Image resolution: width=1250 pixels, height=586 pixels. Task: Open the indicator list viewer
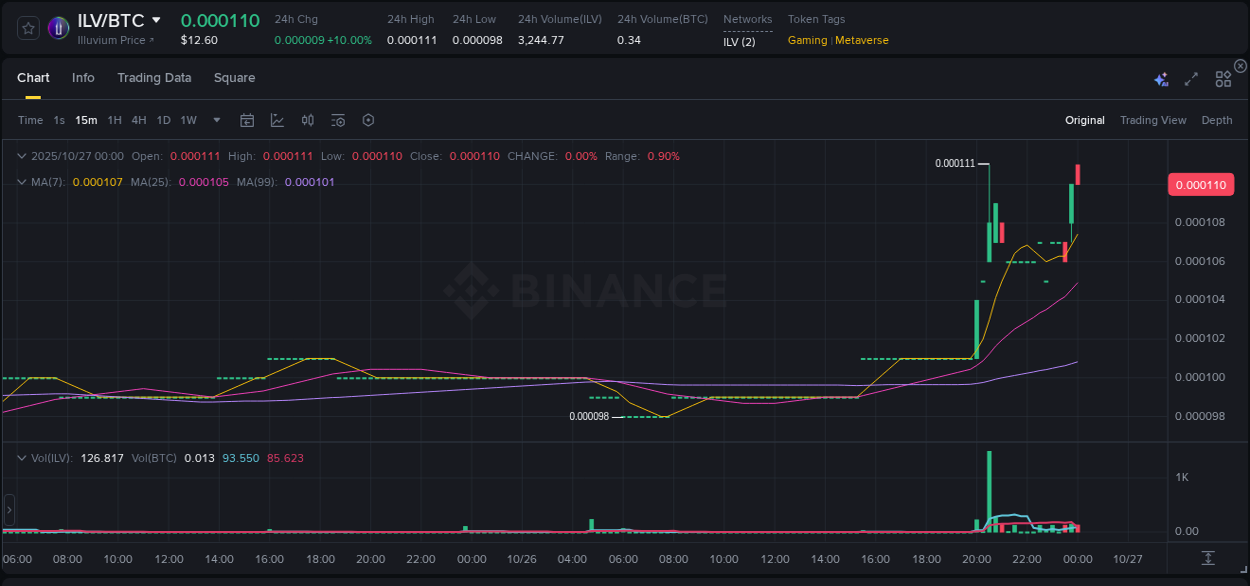tap(338, 120)
